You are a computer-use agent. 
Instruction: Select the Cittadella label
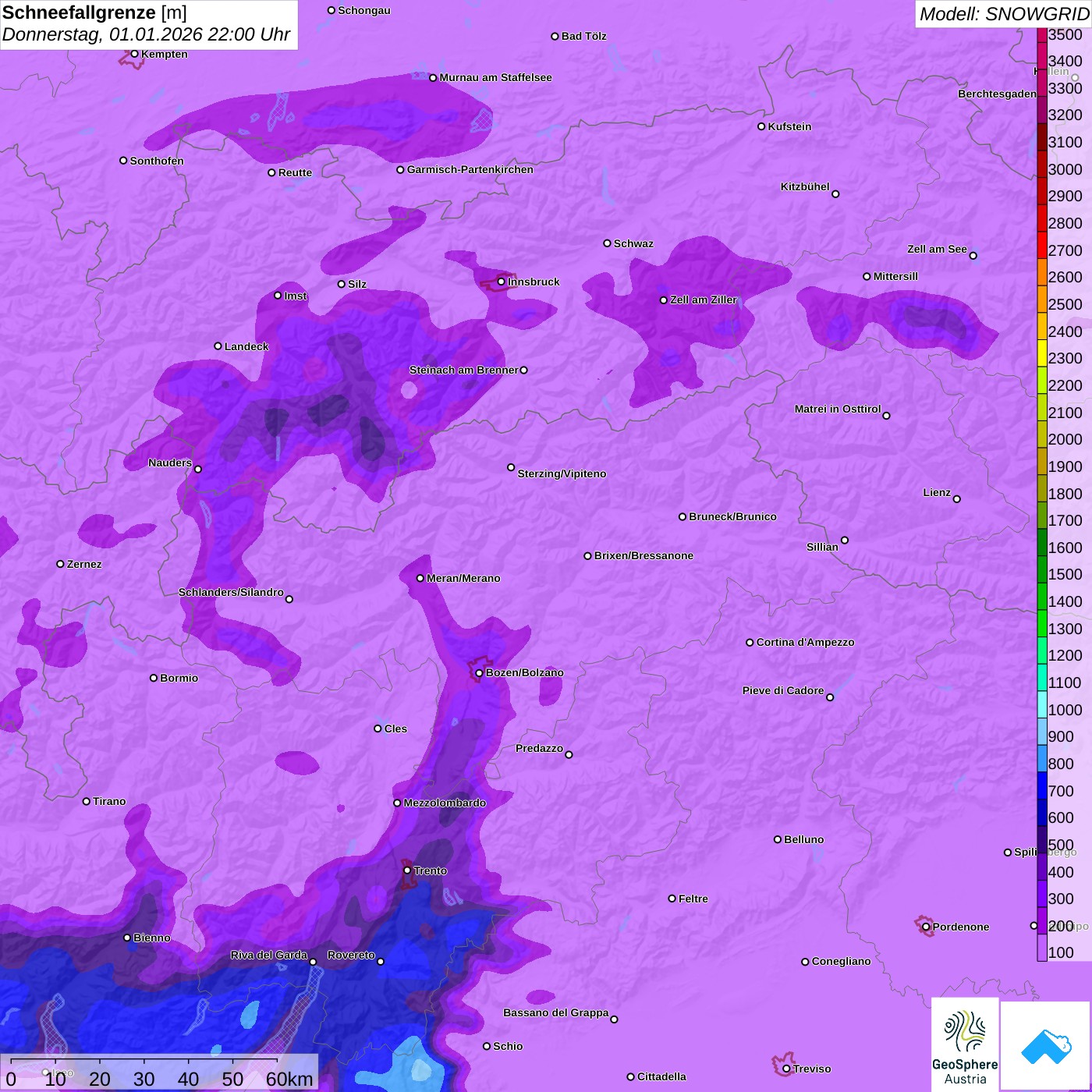[662, 1076]
